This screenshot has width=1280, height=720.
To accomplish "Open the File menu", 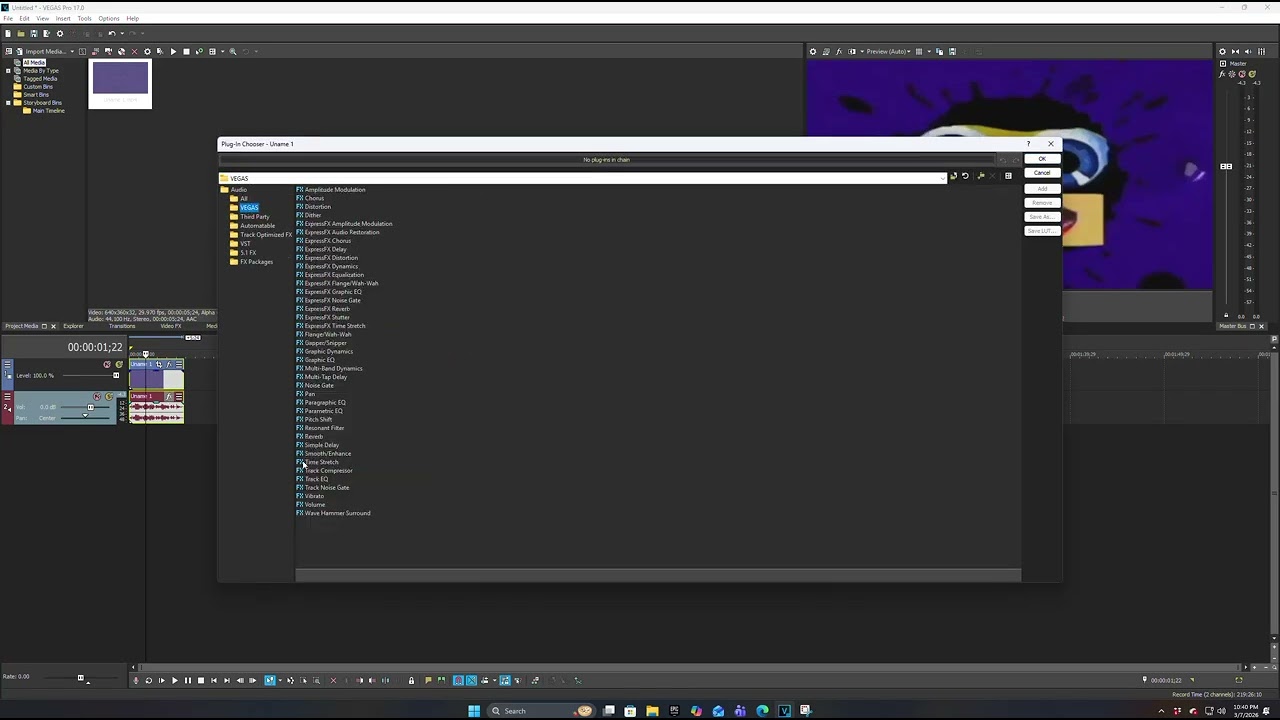I will pos(8,18).
